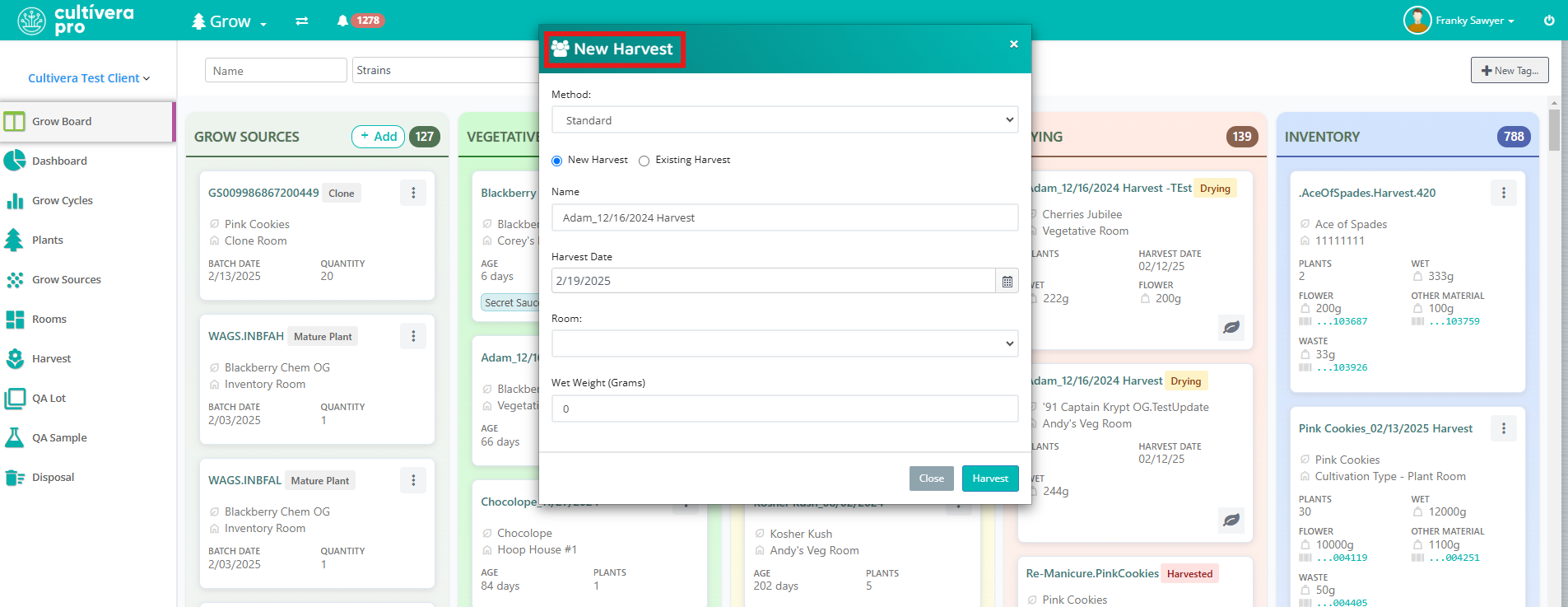Open notifications bell with 1278 badge
Viewport: 1568px width, 607px height.
361,21
